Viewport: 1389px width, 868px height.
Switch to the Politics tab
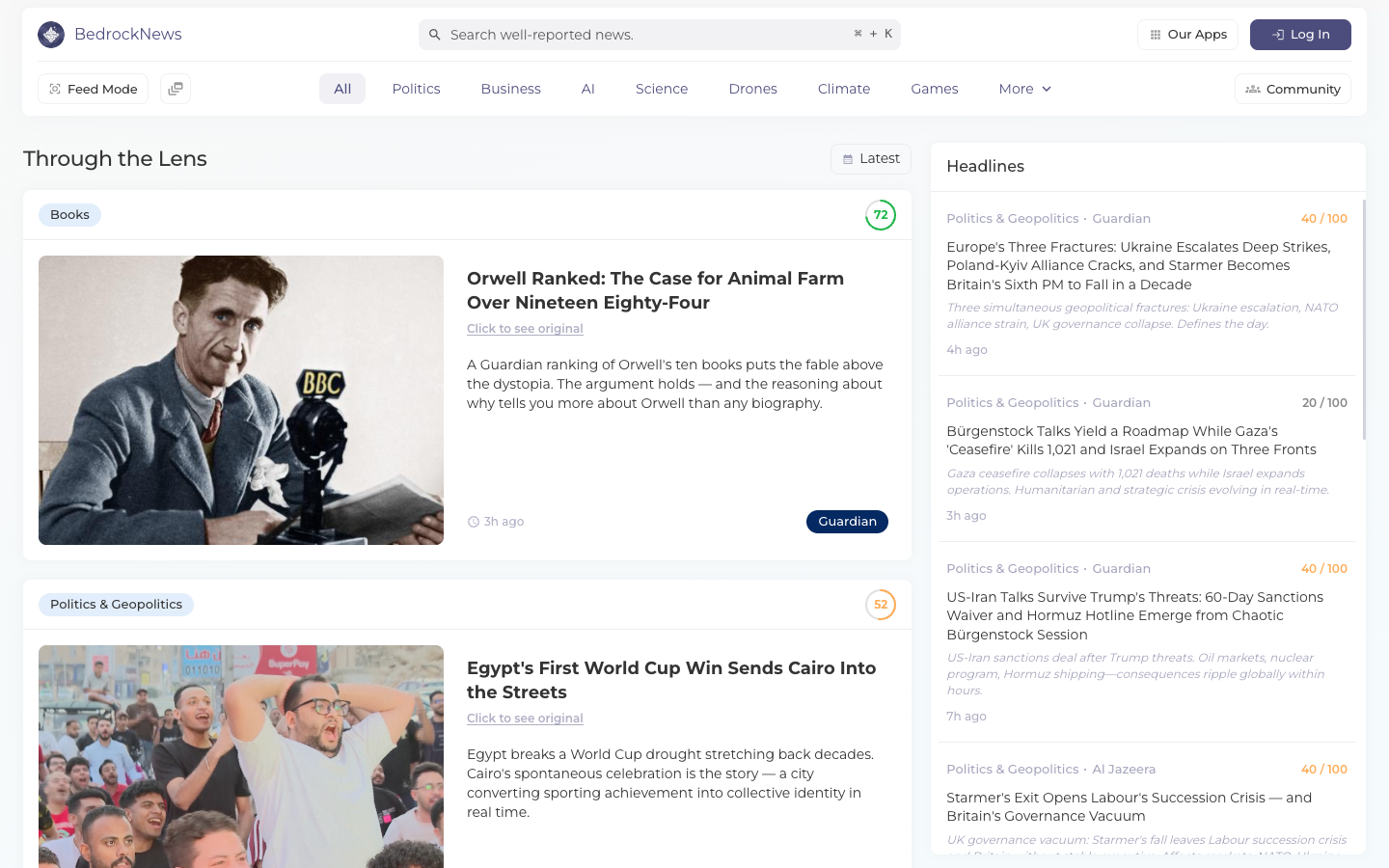[417, 89]
